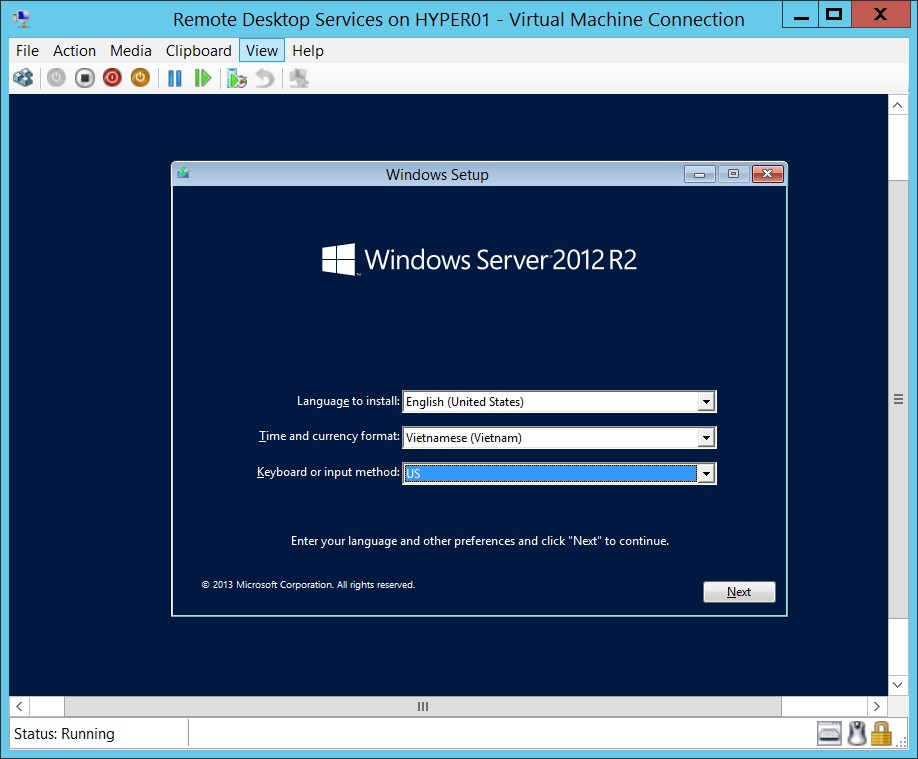This screenshot has width=918, height=759.
Task: Click the grayed Start toolbar icon
Action: 56,78
